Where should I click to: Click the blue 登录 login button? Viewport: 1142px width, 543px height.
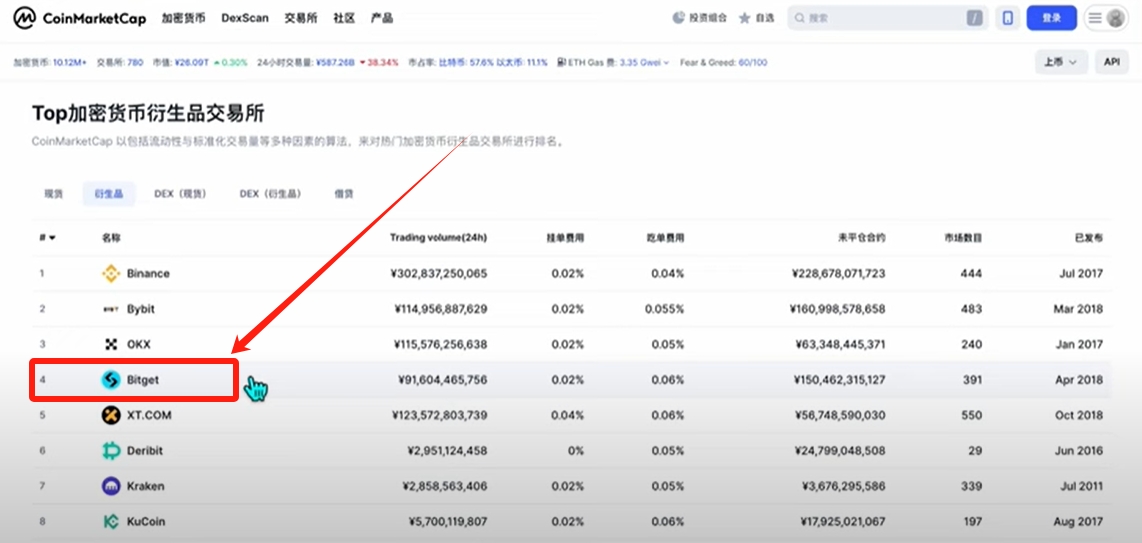[x=1052, y=18]
